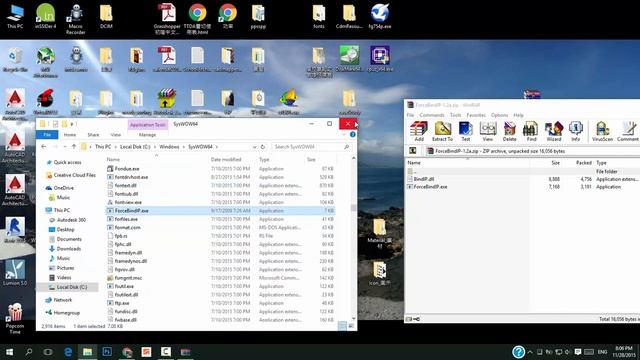
Task: Click the Task View taskbar button
Action: [48, 352]
